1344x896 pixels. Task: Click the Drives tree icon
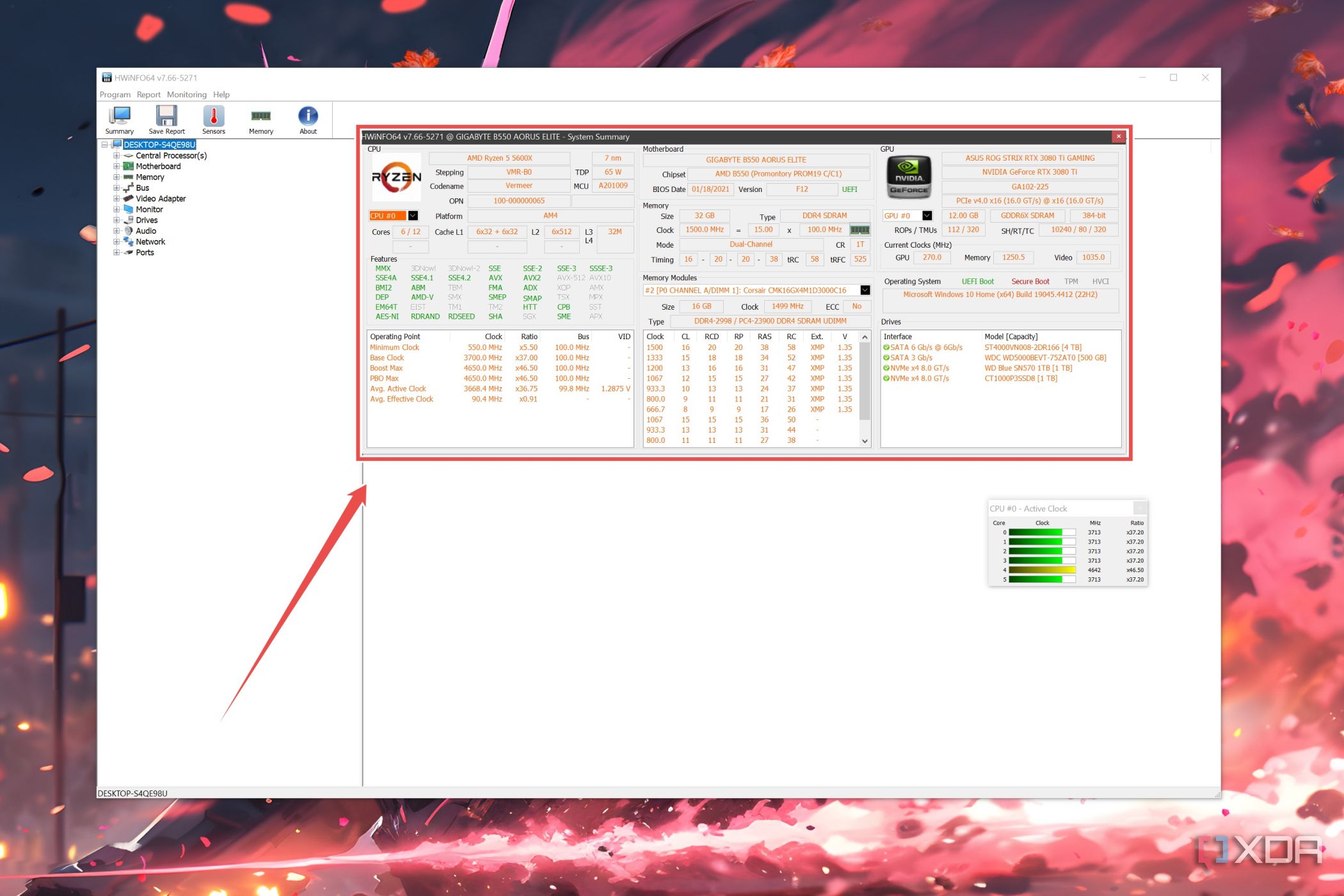tap(128, 220)
